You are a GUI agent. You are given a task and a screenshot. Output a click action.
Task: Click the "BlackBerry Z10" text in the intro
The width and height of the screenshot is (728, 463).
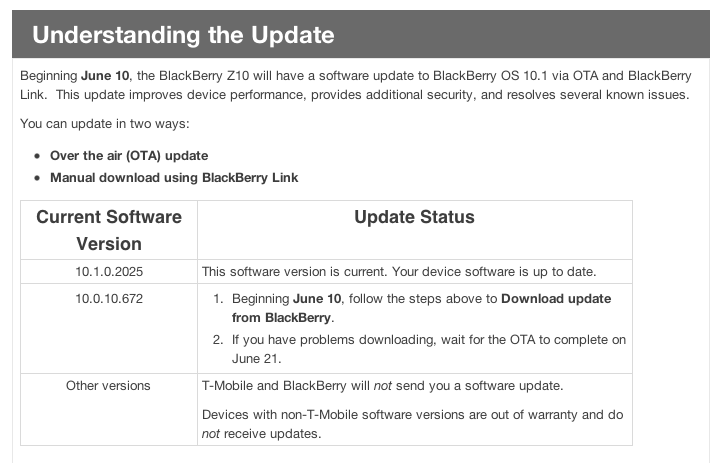tap(214, 75)
